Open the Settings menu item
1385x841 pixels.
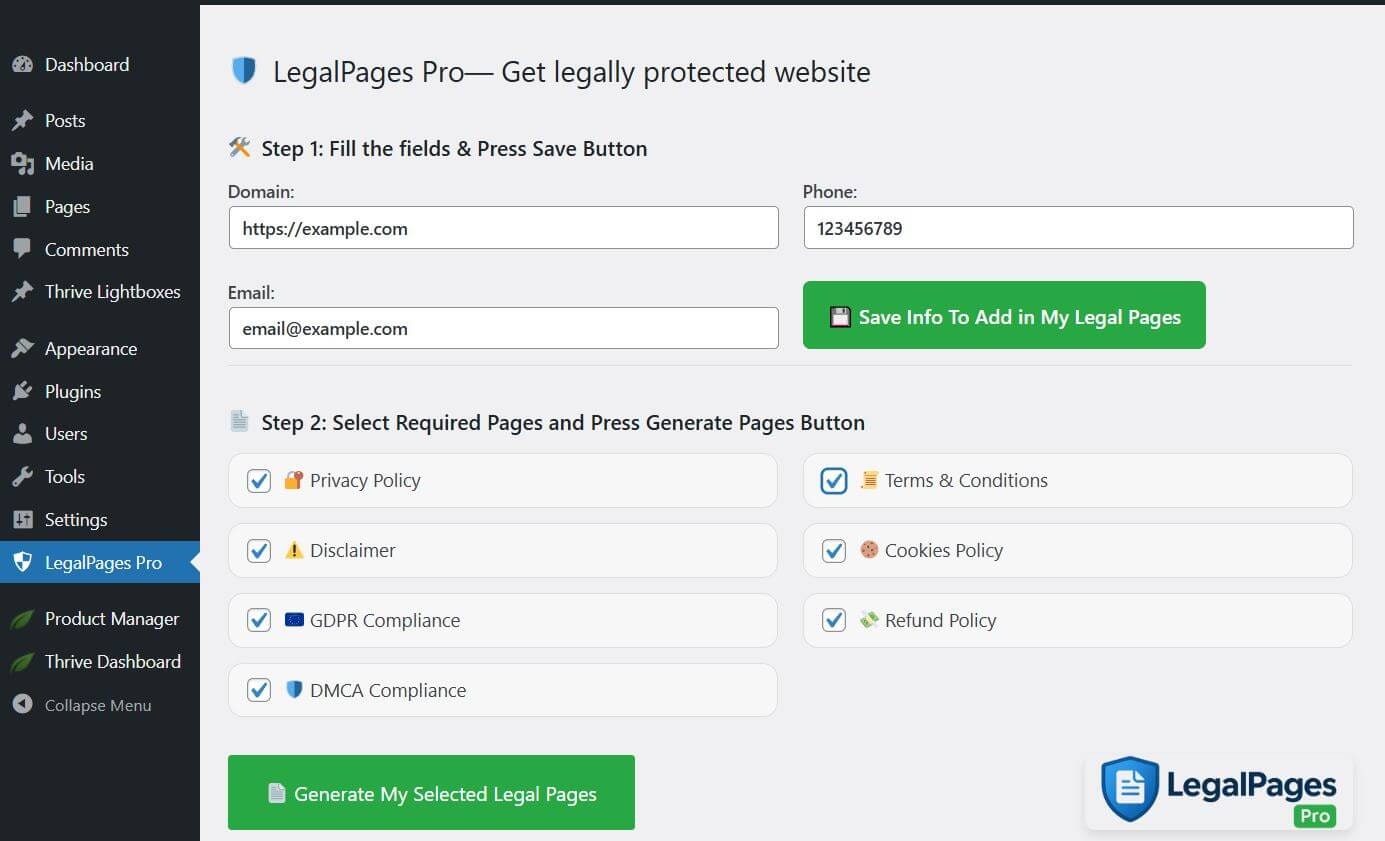(x=23, y=519)
